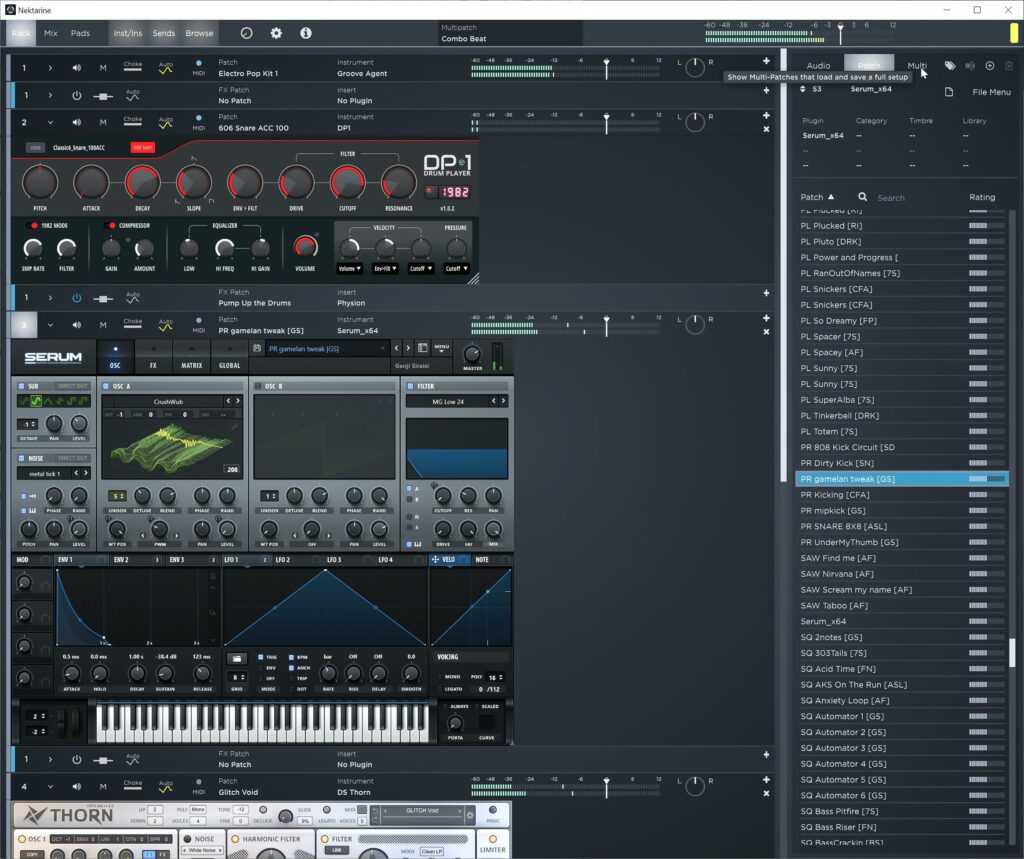Viewport: 1024px width, 859px height.
Task: Expand the Electro Pop Kit 1 slot
Action: pos(50,68)
